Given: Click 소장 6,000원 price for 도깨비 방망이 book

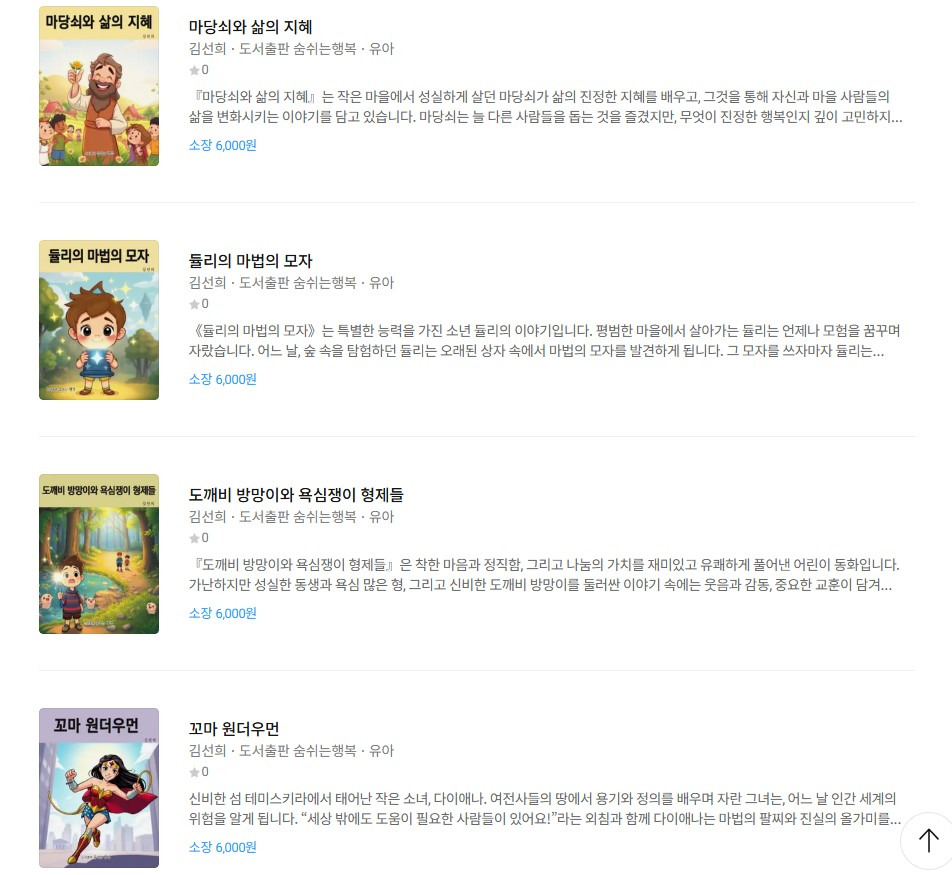Looking at the screenshot, I should pos(222,613).
